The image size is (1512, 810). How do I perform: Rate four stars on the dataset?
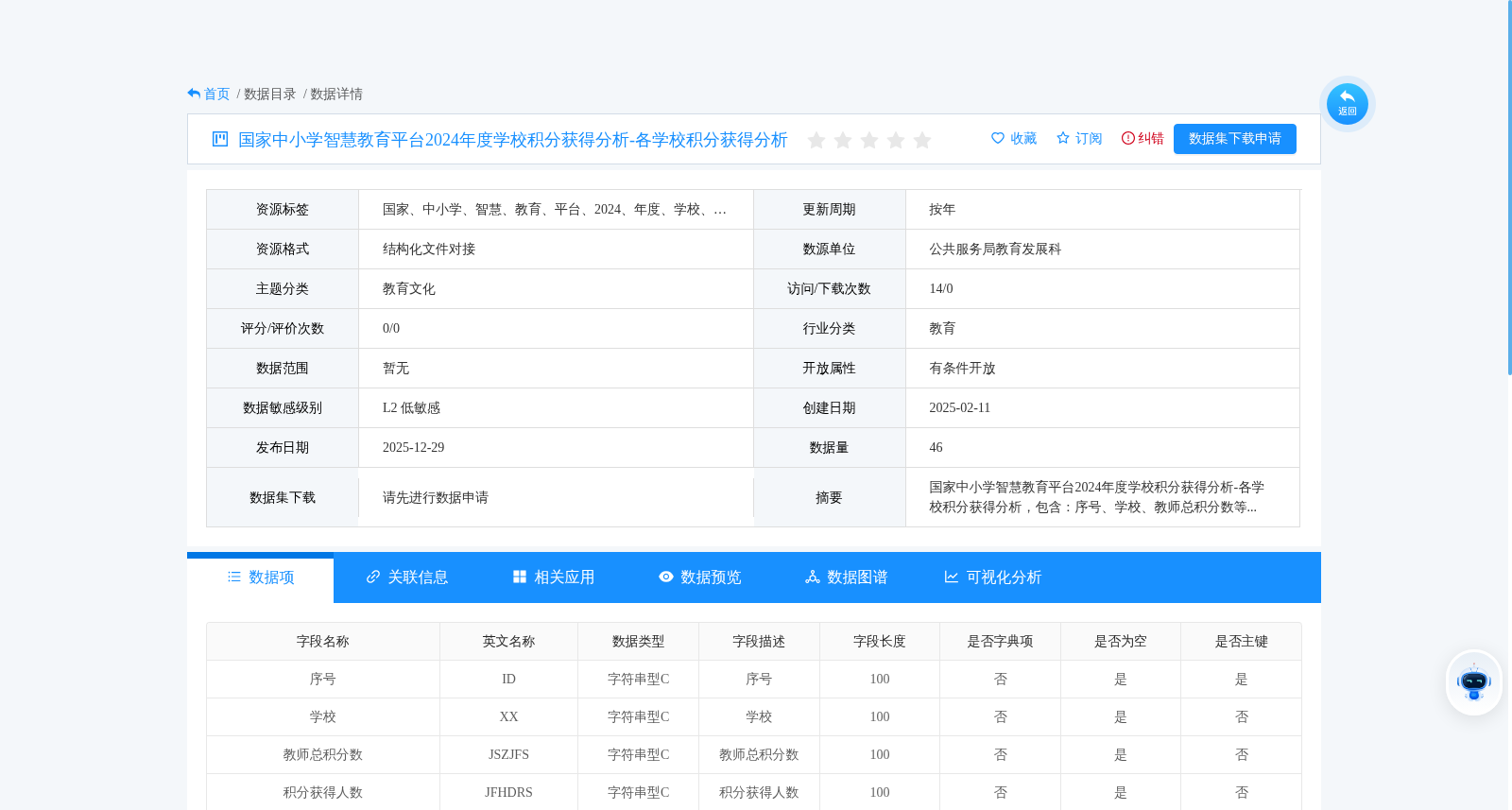pos(896,140)
